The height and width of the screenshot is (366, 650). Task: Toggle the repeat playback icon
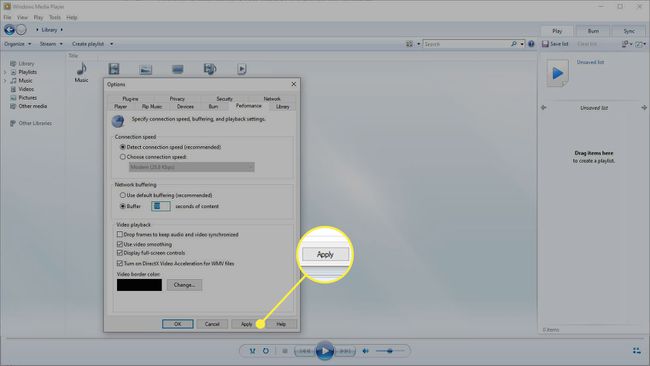265,351
